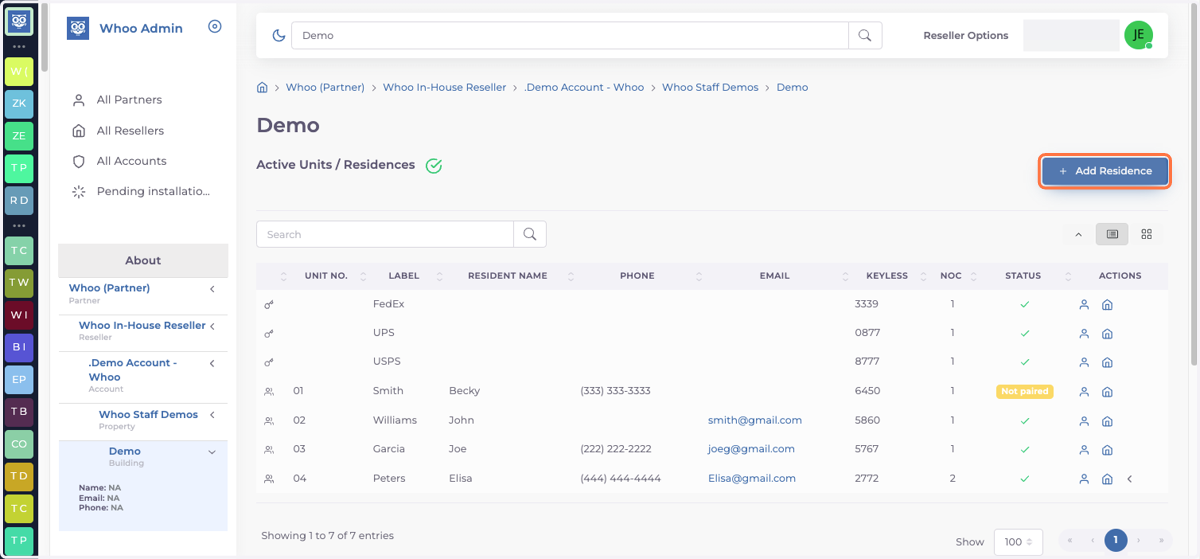The width and height of the screenshot is (1200, 559).
Task: Click the Not paired status badge
Action: 1024,391
